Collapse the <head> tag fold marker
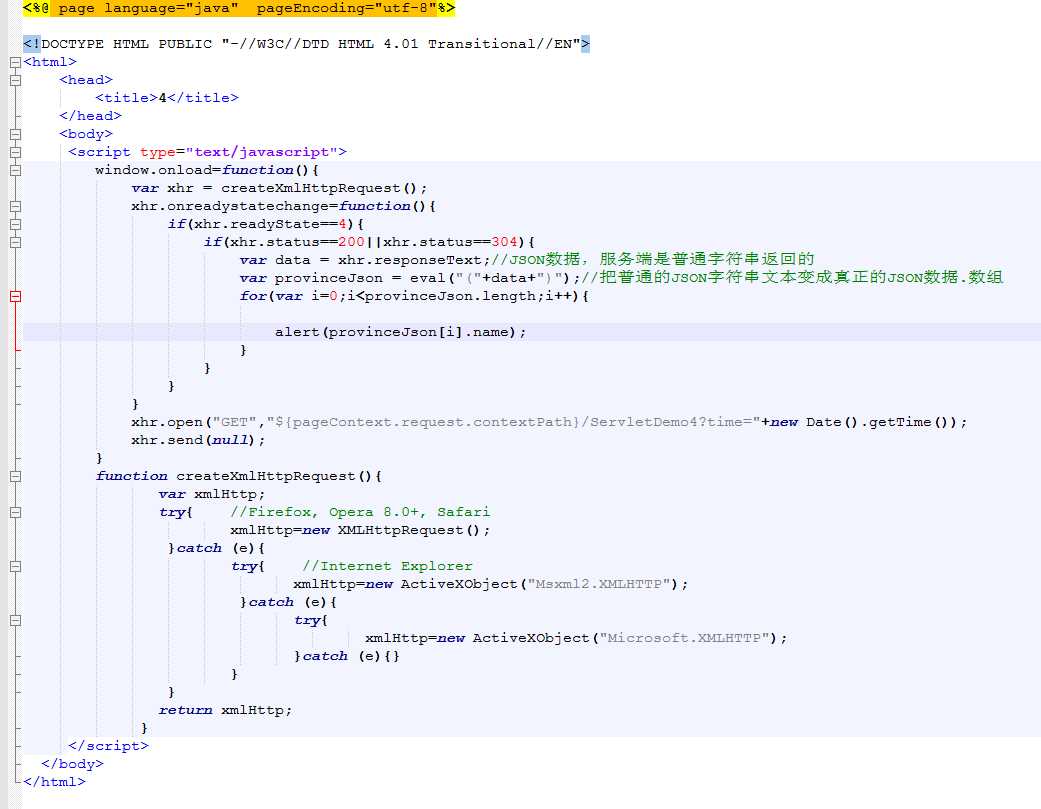Image resolution: width=1041 pixels, height=809 pixels. 15,80
